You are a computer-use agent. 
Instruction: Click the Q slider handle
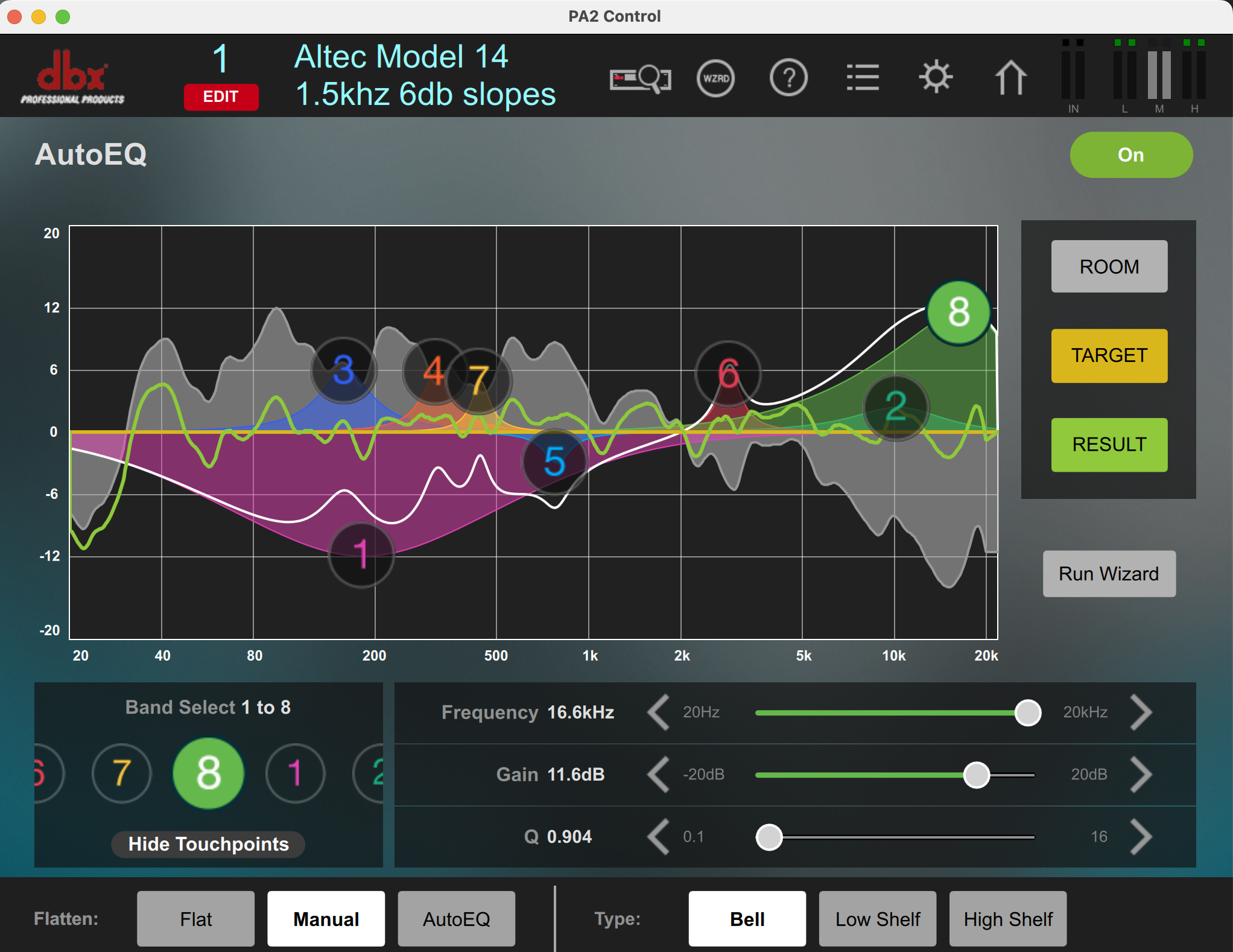point(769,837)
